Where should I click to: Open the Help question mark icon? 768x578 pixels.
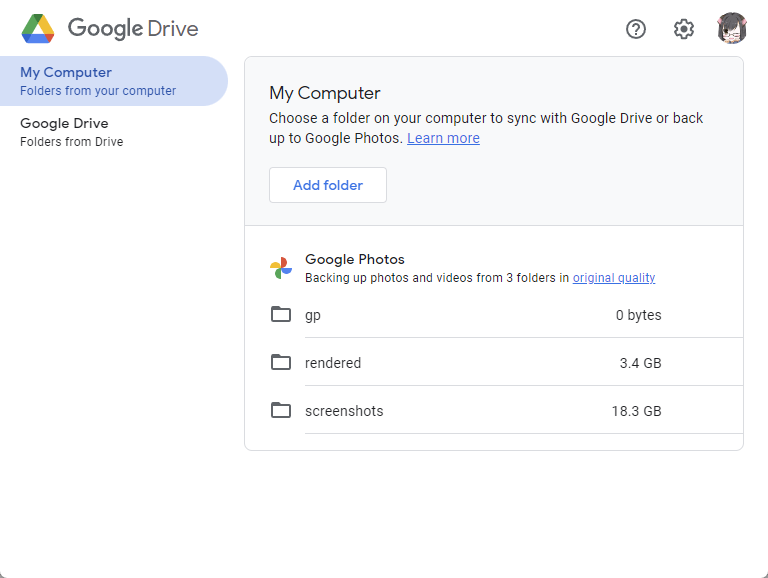[x=636, y=29]
